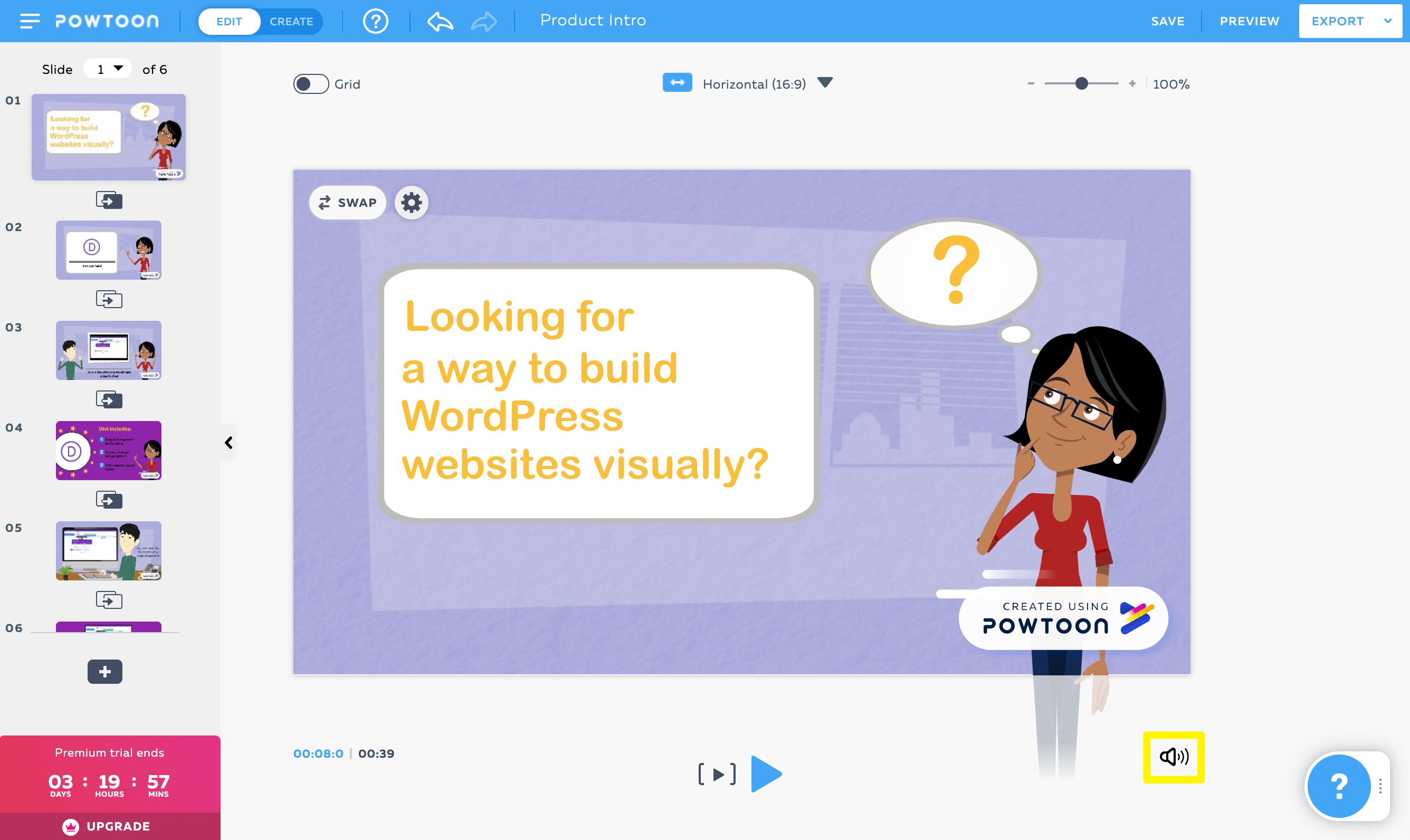Select slide 4 thumbnail
This screenshot has height=840, width=1410.
[108, 450]
